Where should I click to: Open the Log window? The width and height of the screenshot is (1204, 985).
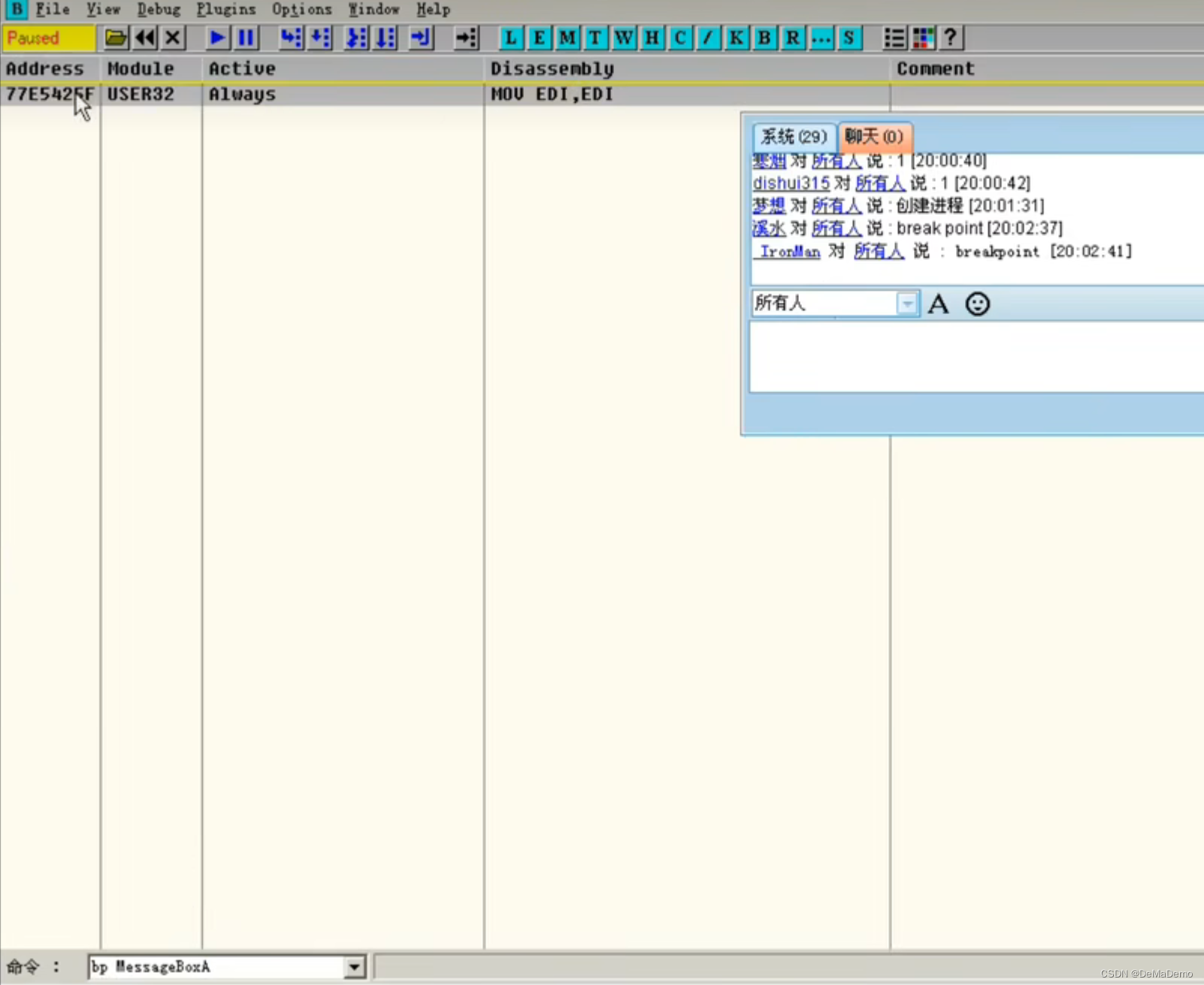coord(510,38)
